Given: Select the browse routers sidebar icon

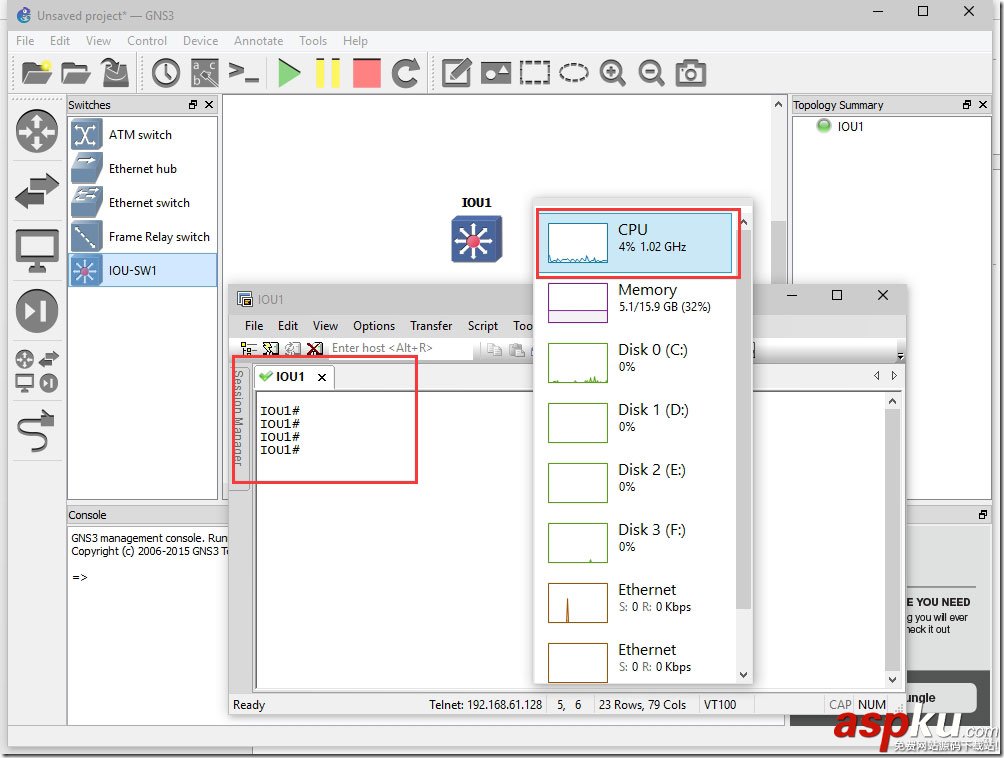Looking at the screenshot, I should pos(37,131).
